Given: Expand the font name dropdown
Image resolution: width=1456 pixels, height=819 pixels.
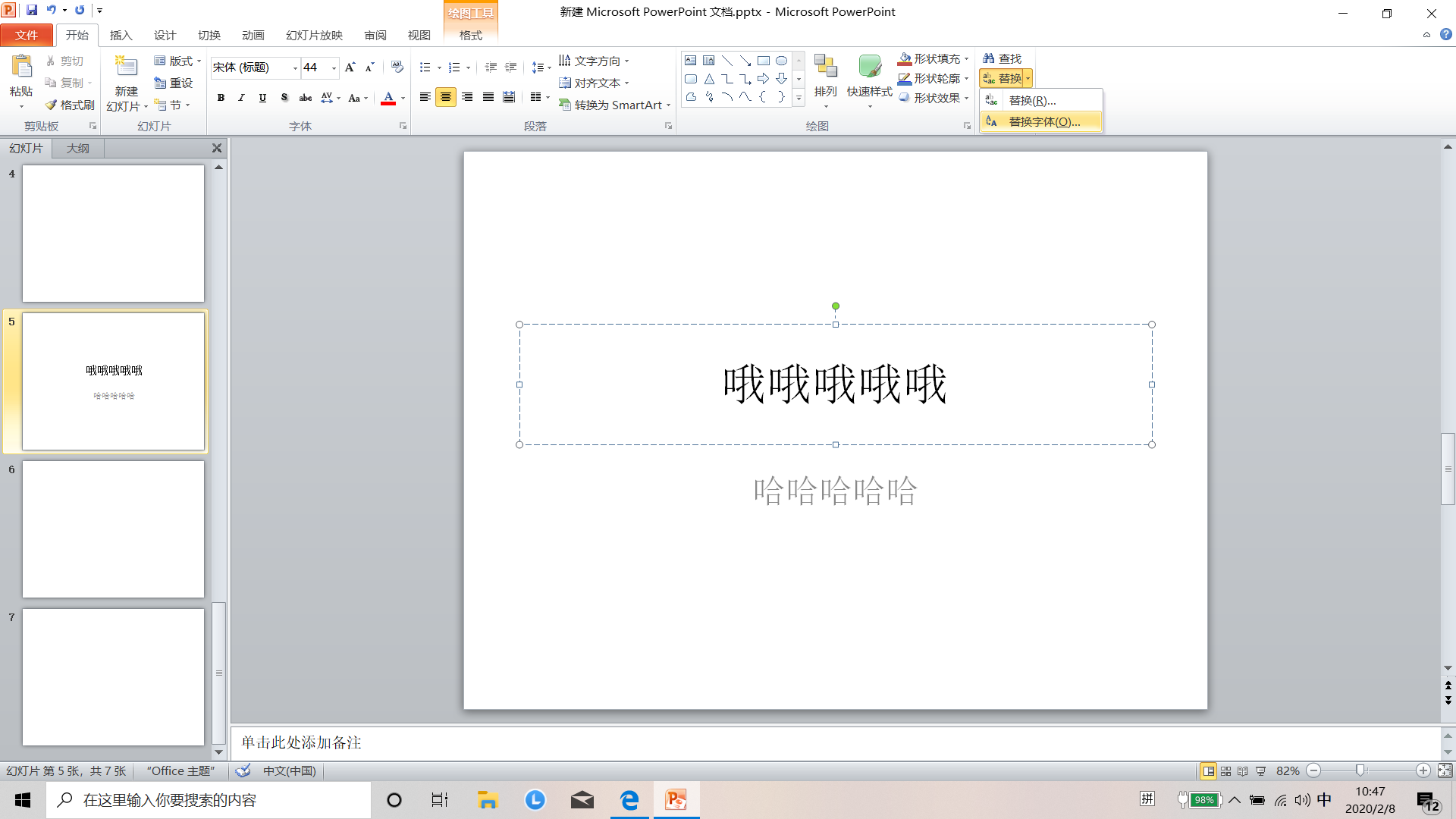Looking at the screenshot, I should (295, 67).
